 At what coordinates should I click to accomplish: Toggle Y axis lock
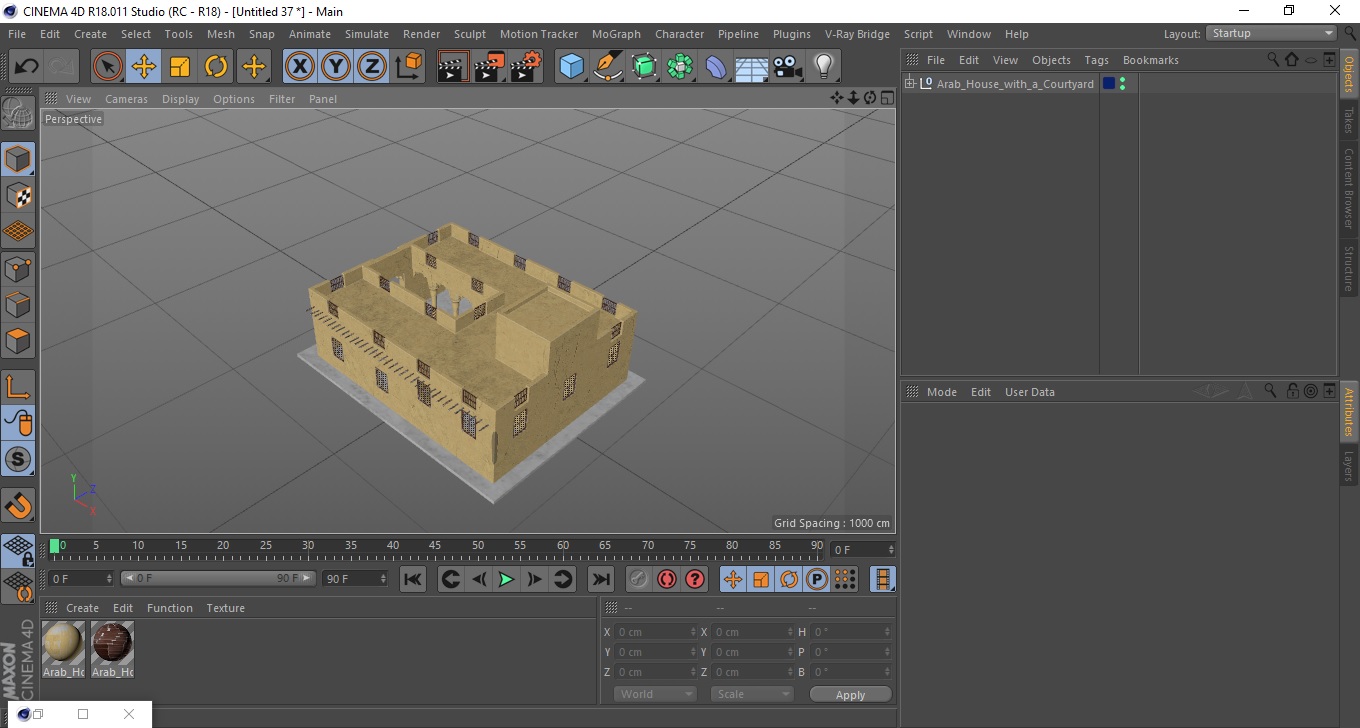click(336, 67)
